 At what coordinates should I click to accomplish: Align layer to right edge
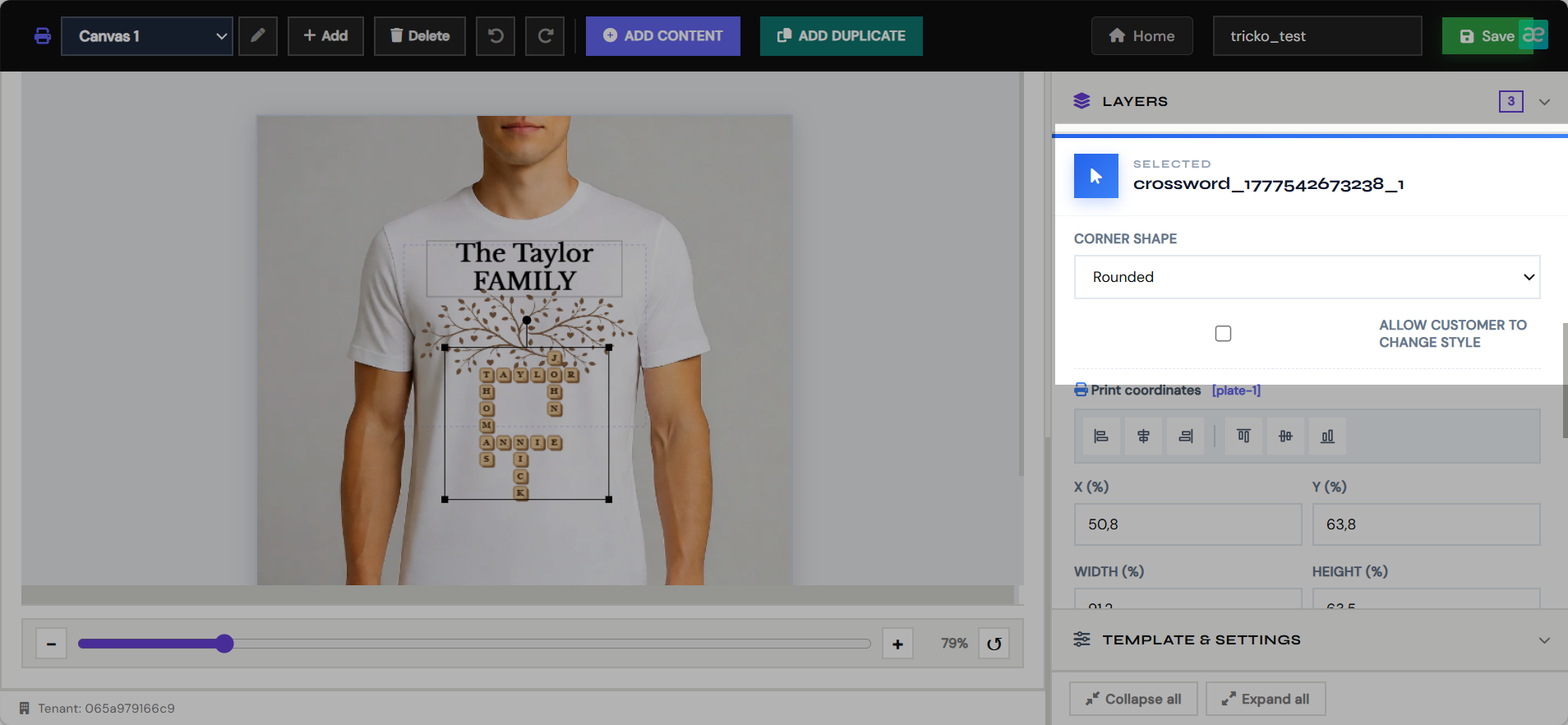click(1185, 436)
